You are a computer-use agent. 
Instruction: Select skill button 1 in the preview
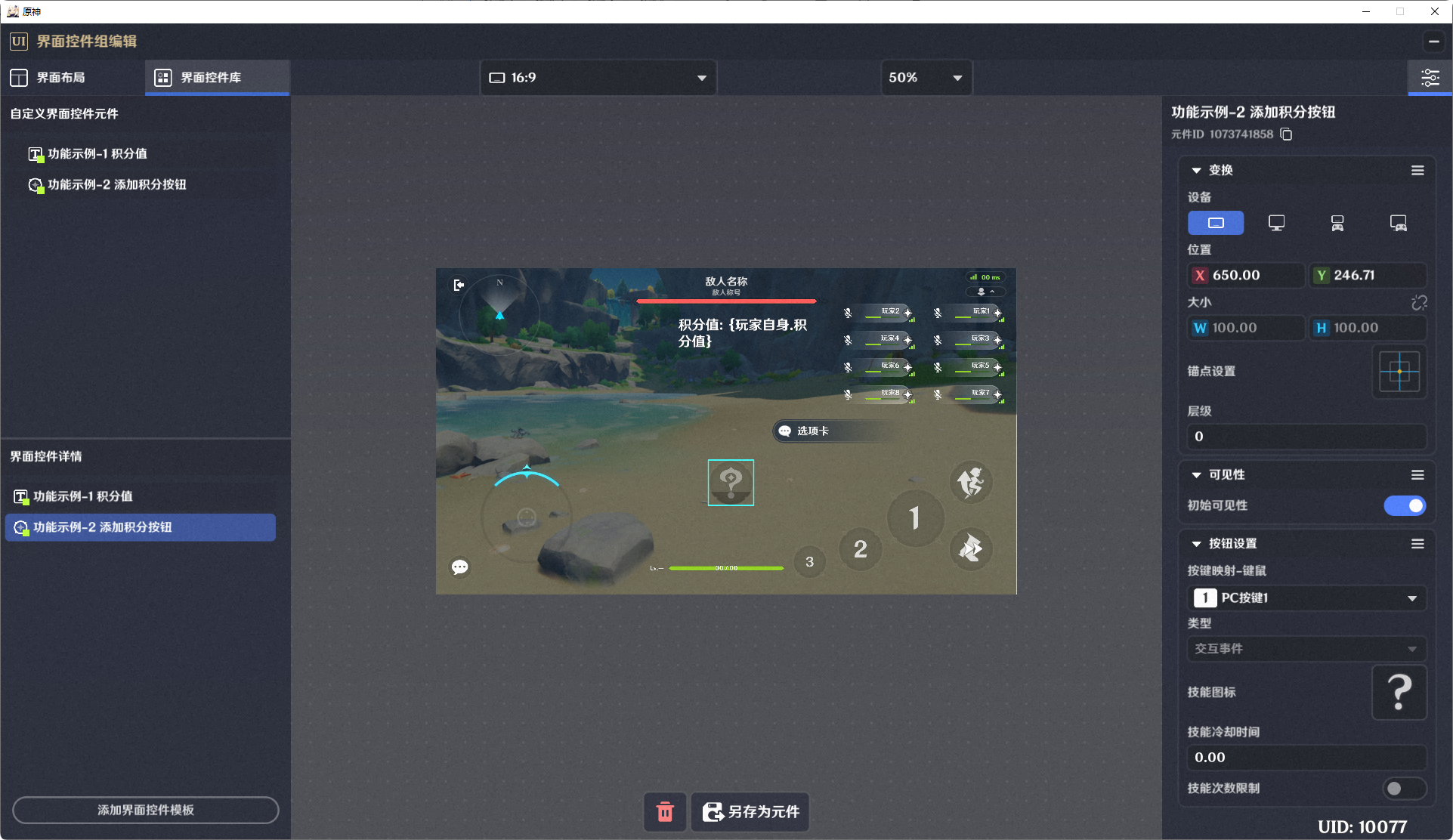point(915,517)
